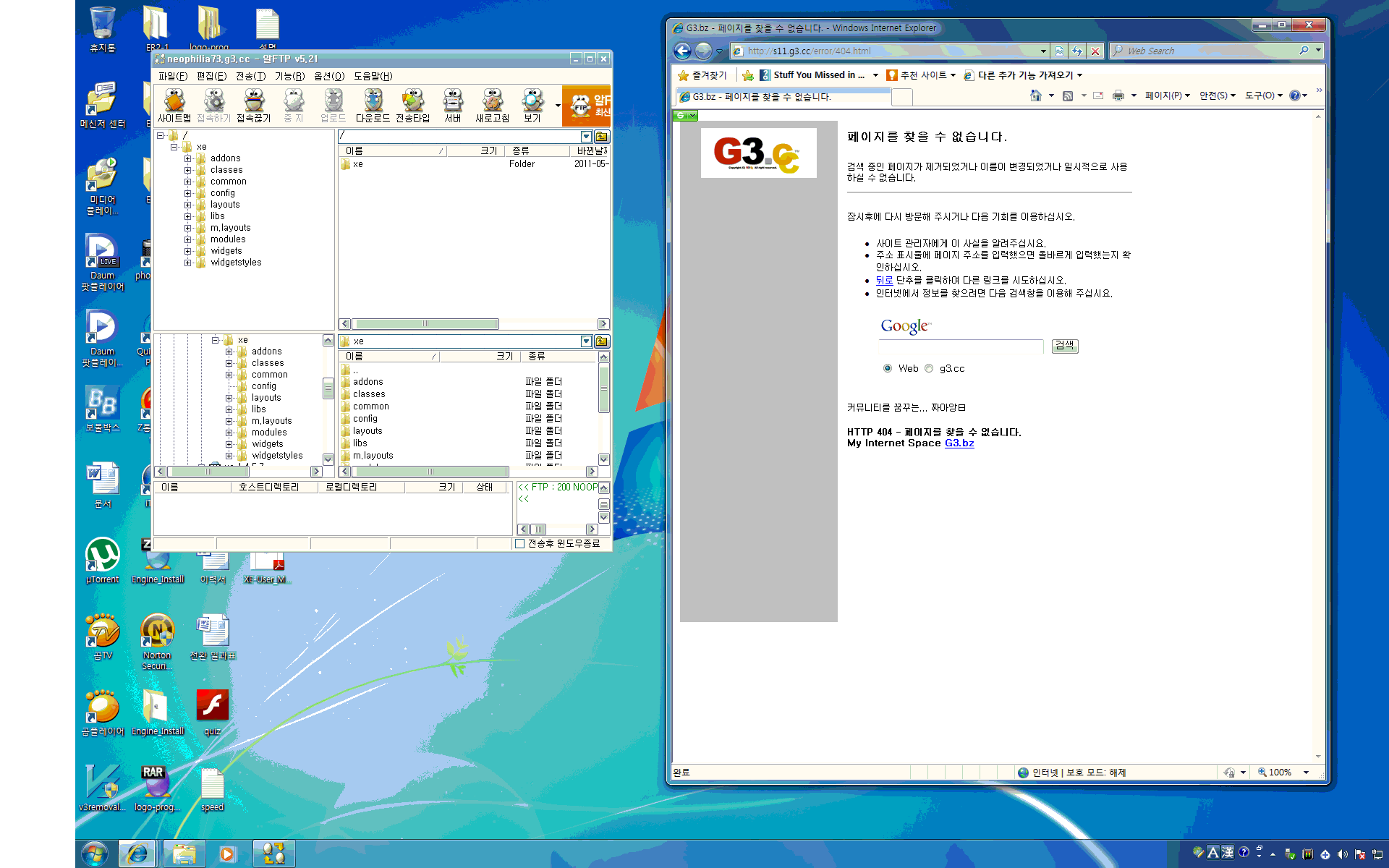Collapse the root / node in the remote tree
Screen dimensions: 1389x868
click(x=160, y=135)
